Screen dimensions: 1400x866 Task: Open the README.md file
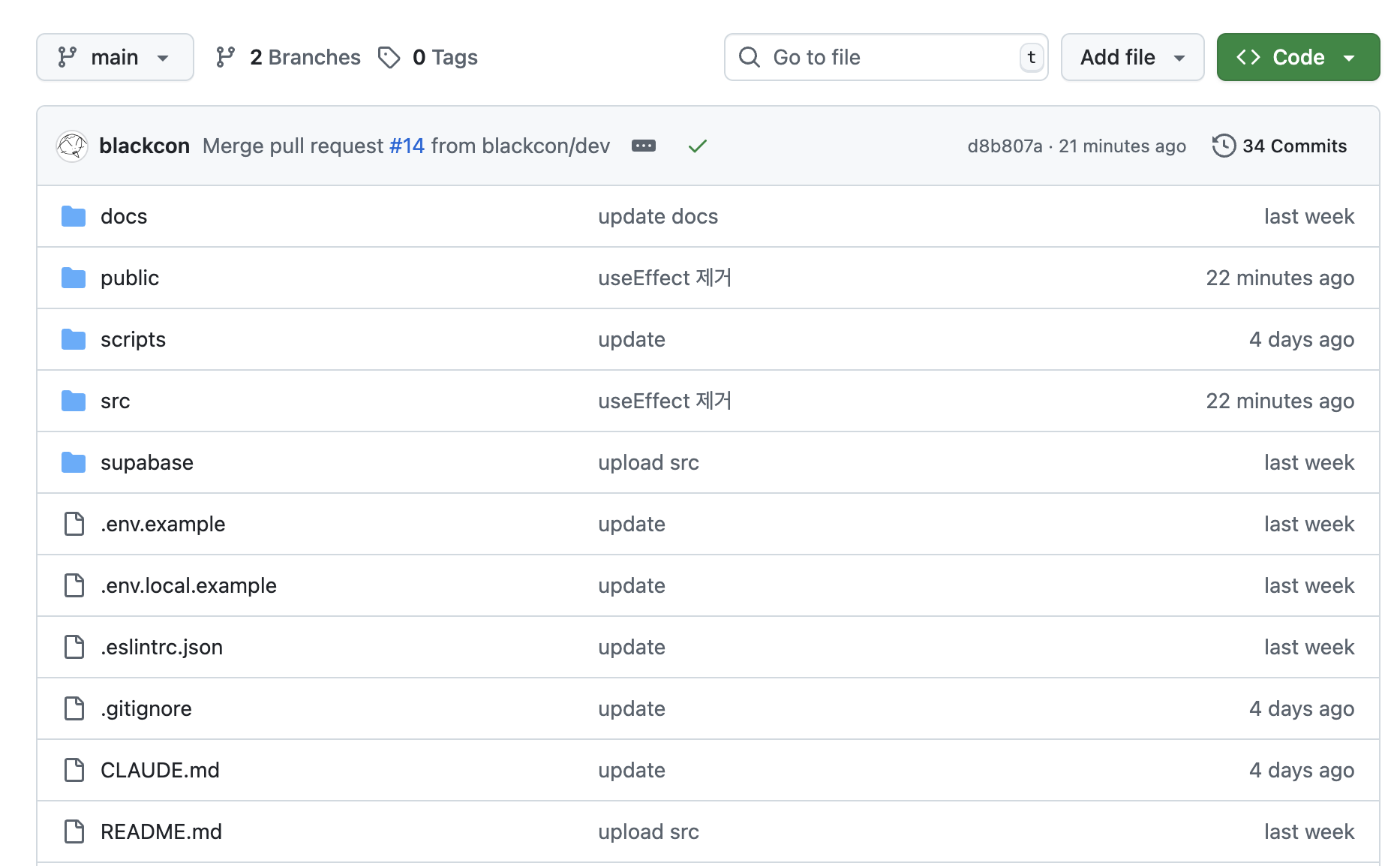pos(161,831)
